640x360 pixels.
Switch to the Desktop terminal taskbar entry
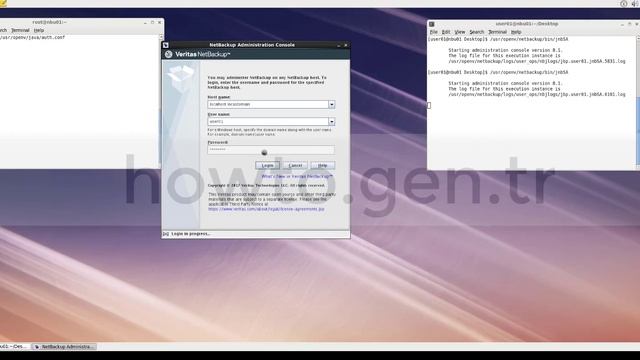(15, 347)
